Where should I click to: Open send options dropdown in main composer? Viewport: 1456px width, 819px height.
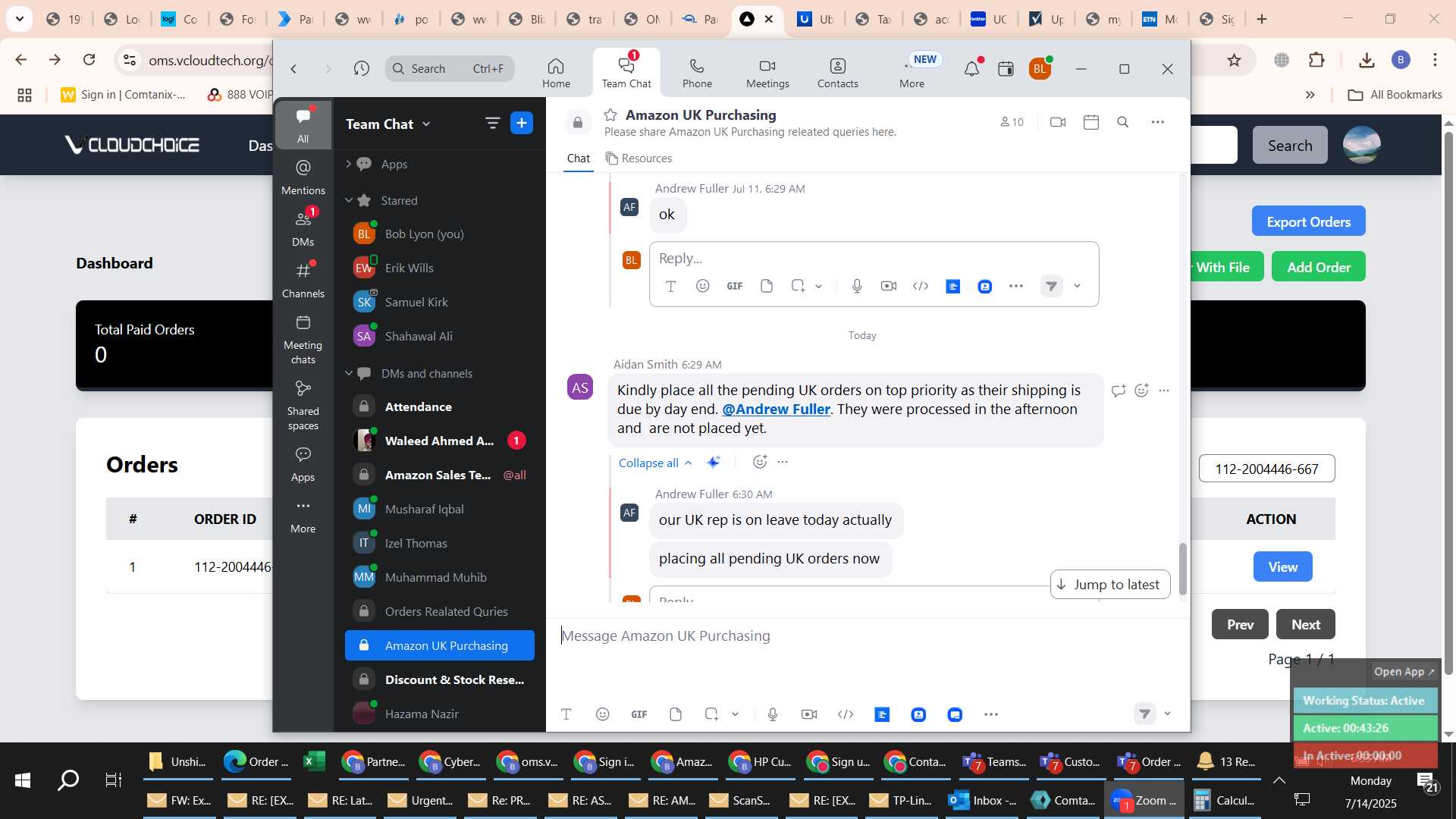click(x=1168, y=714)
